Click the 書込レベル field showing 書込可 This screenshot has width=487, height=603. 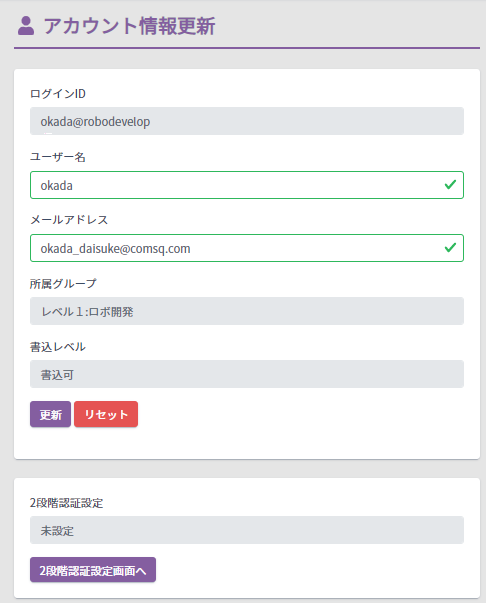(x=247, y=374)
